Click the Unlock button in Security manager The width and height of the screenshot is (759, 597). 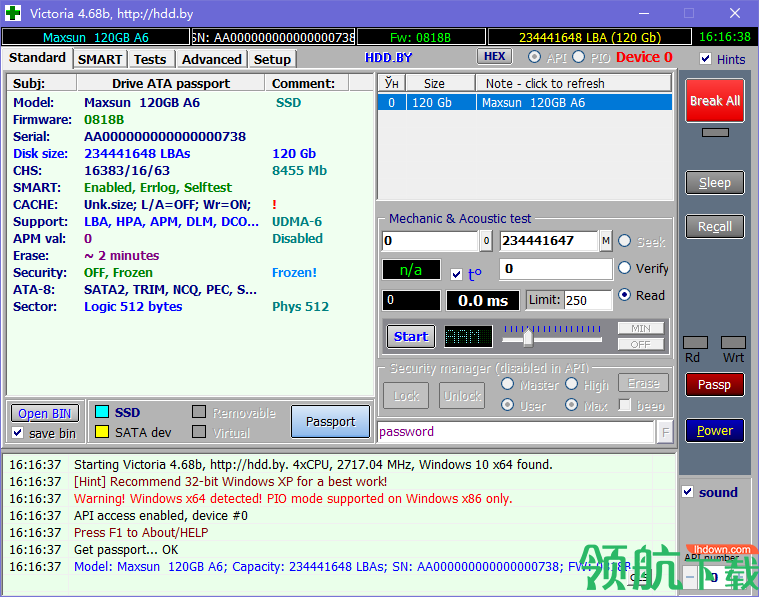point(462,396)
